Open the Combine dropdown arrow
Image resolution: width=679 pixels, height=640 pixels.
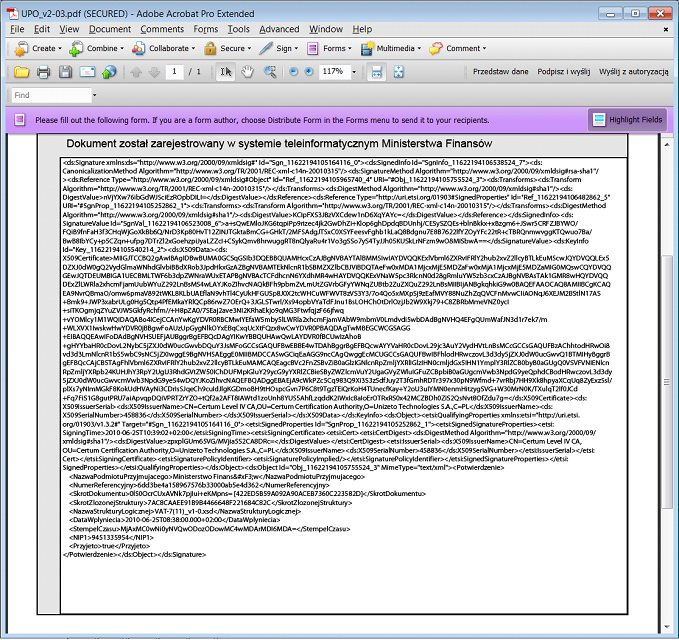(122, 48)
